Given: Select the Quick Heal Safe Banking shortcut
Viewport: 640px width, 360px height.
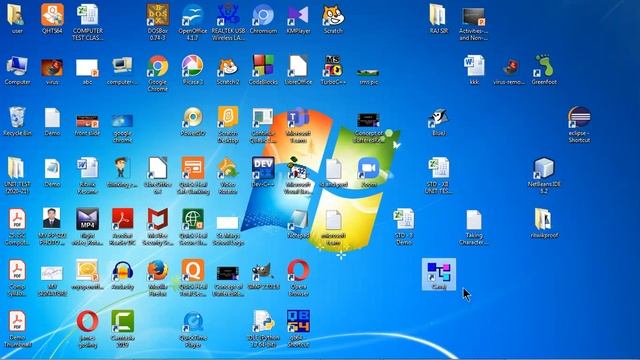Looking at the screenshot, I should pyautogui.click(x=193, y=169).
